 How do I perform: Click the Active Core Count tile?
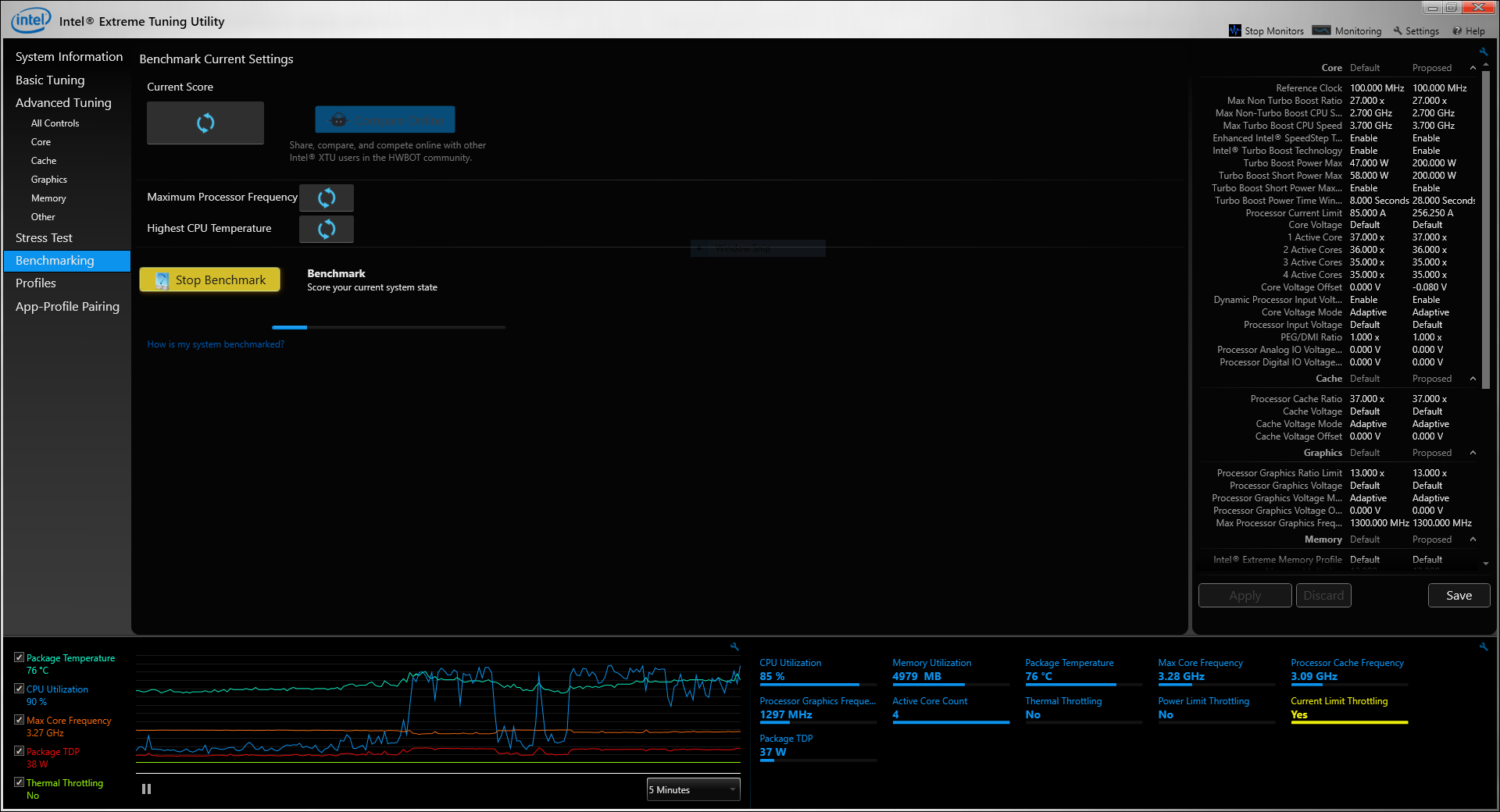pyautogui.click(x=951, y=709)
